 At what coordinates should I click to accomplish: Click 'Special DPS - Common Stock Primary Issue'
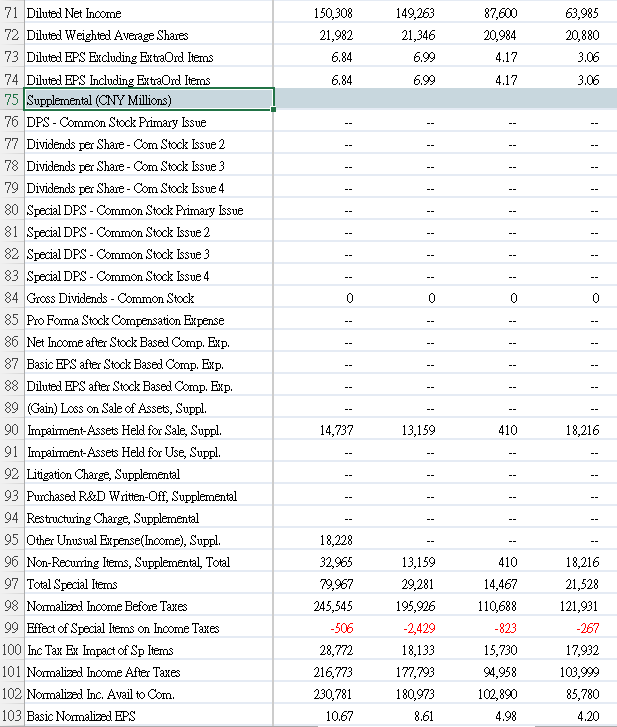(135, 210)
